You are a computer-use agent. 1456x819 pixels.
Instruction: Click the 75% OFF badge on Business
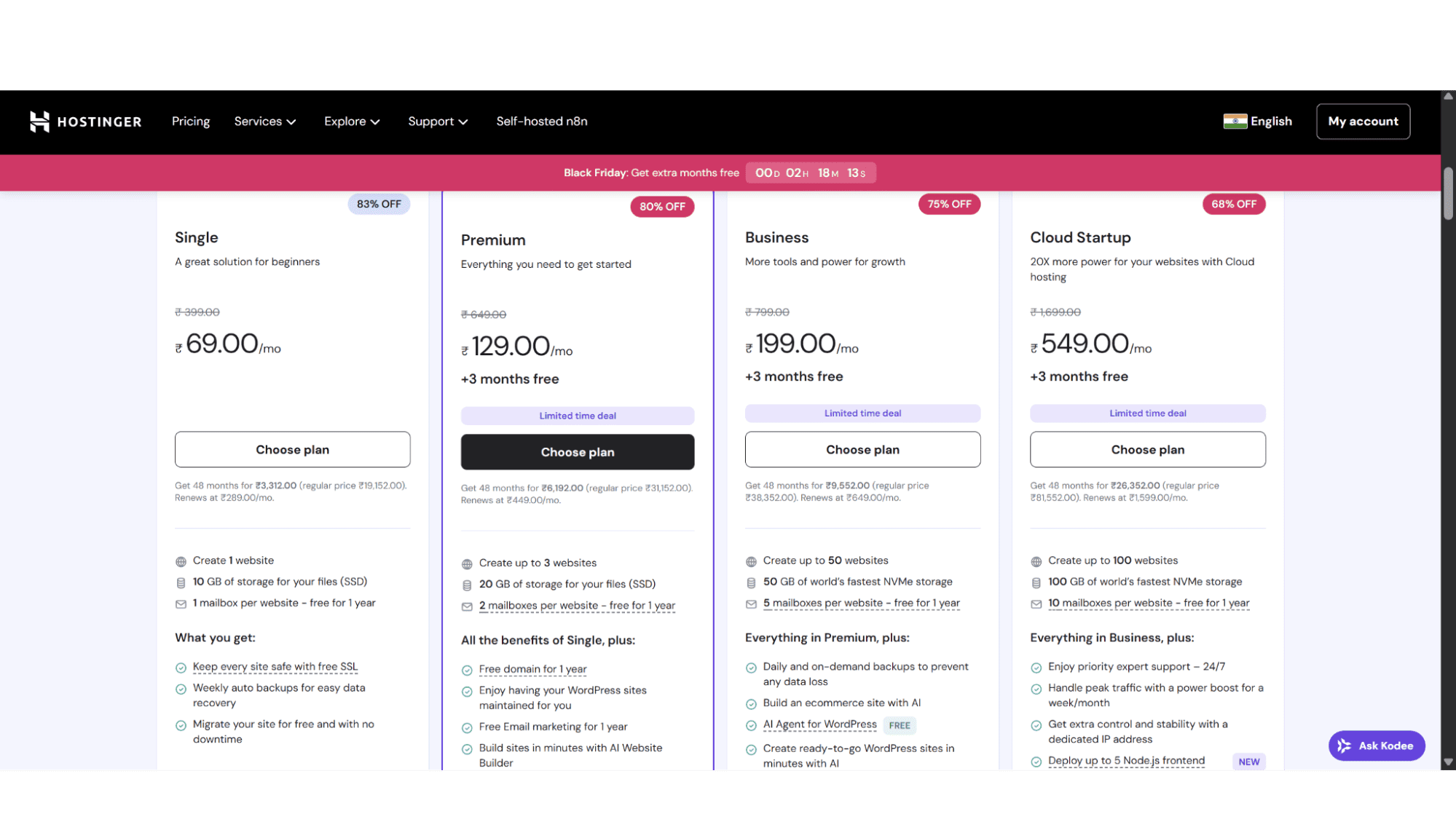pos(949,204)
